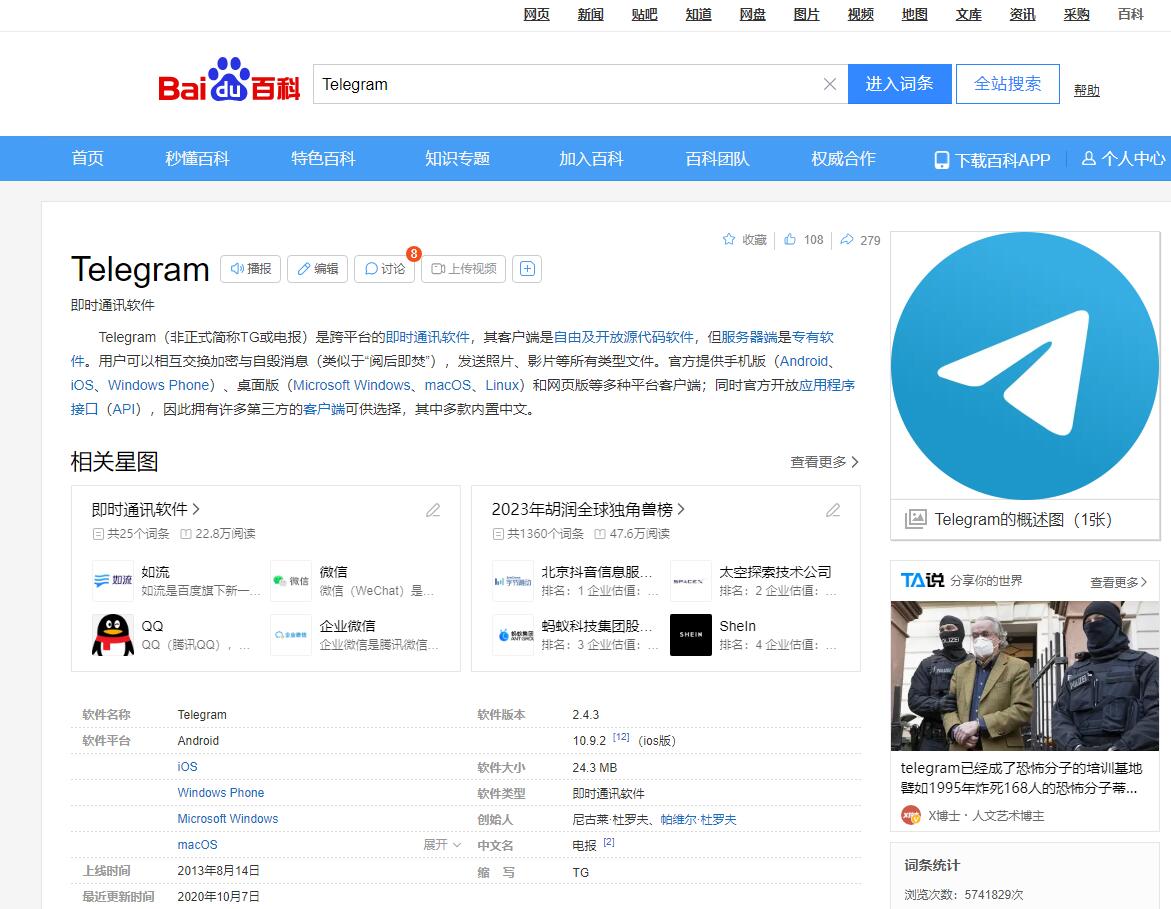Open the 服务器端 link

(x=749, y=338)
